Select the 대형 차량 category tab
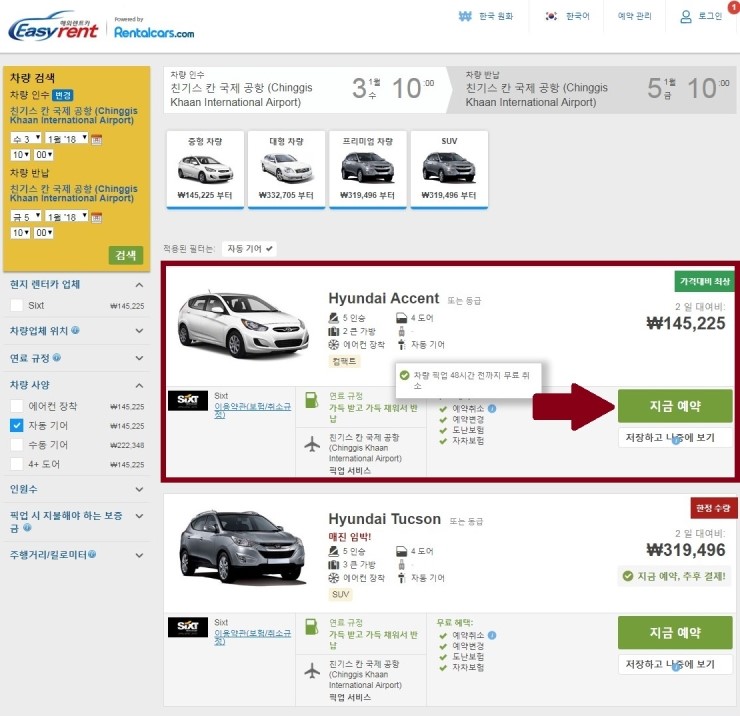The image size is (740, 716). pos(286,168)
